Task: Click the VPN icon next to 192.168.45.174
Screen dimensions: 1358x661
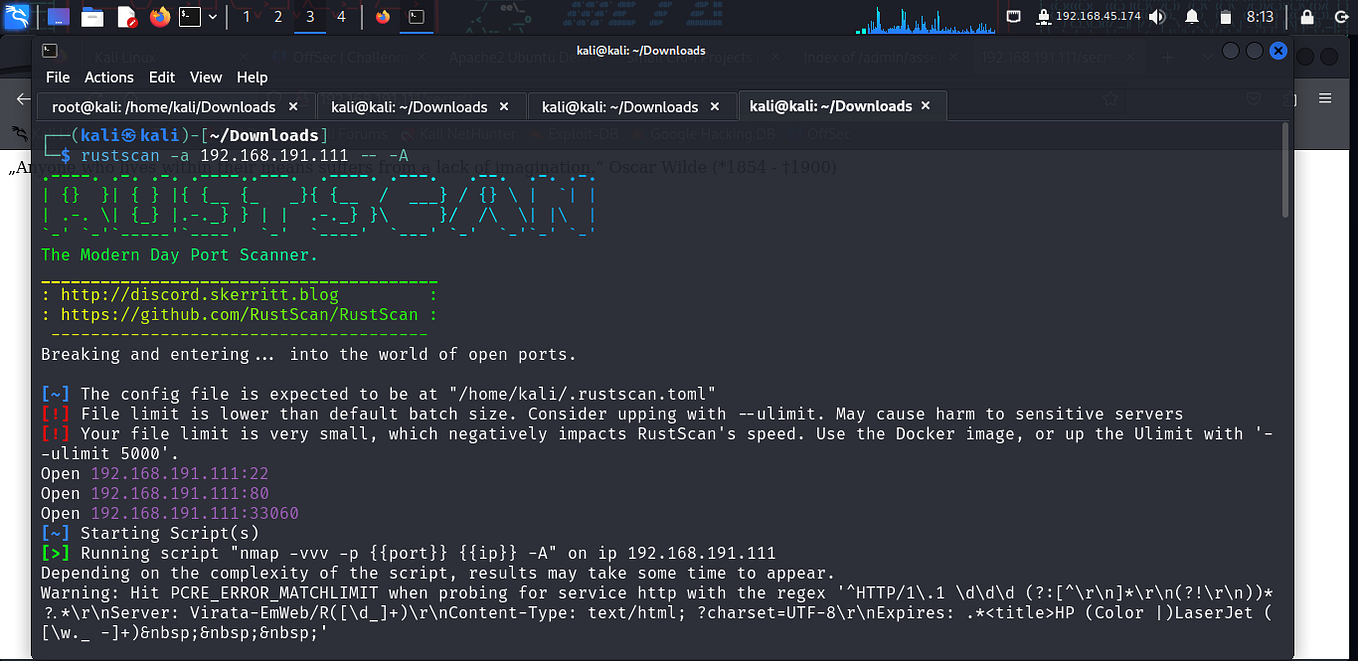Action: (1045, 15)
